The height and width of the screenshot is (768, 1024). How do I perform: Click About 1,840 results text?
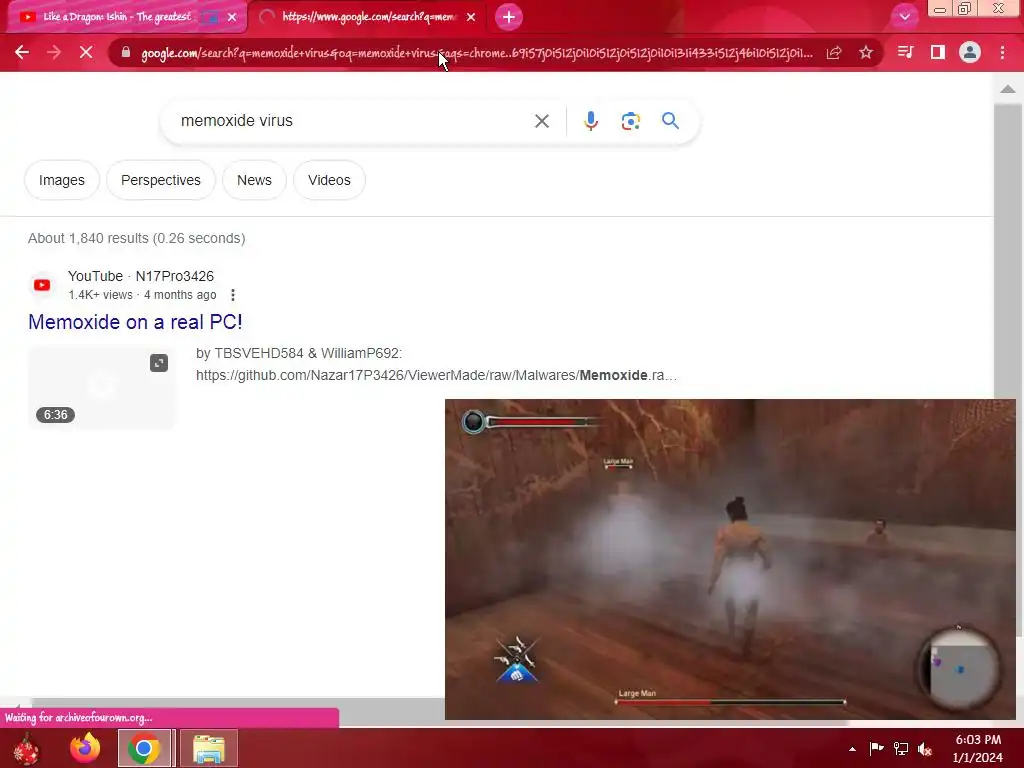point(136,238)
